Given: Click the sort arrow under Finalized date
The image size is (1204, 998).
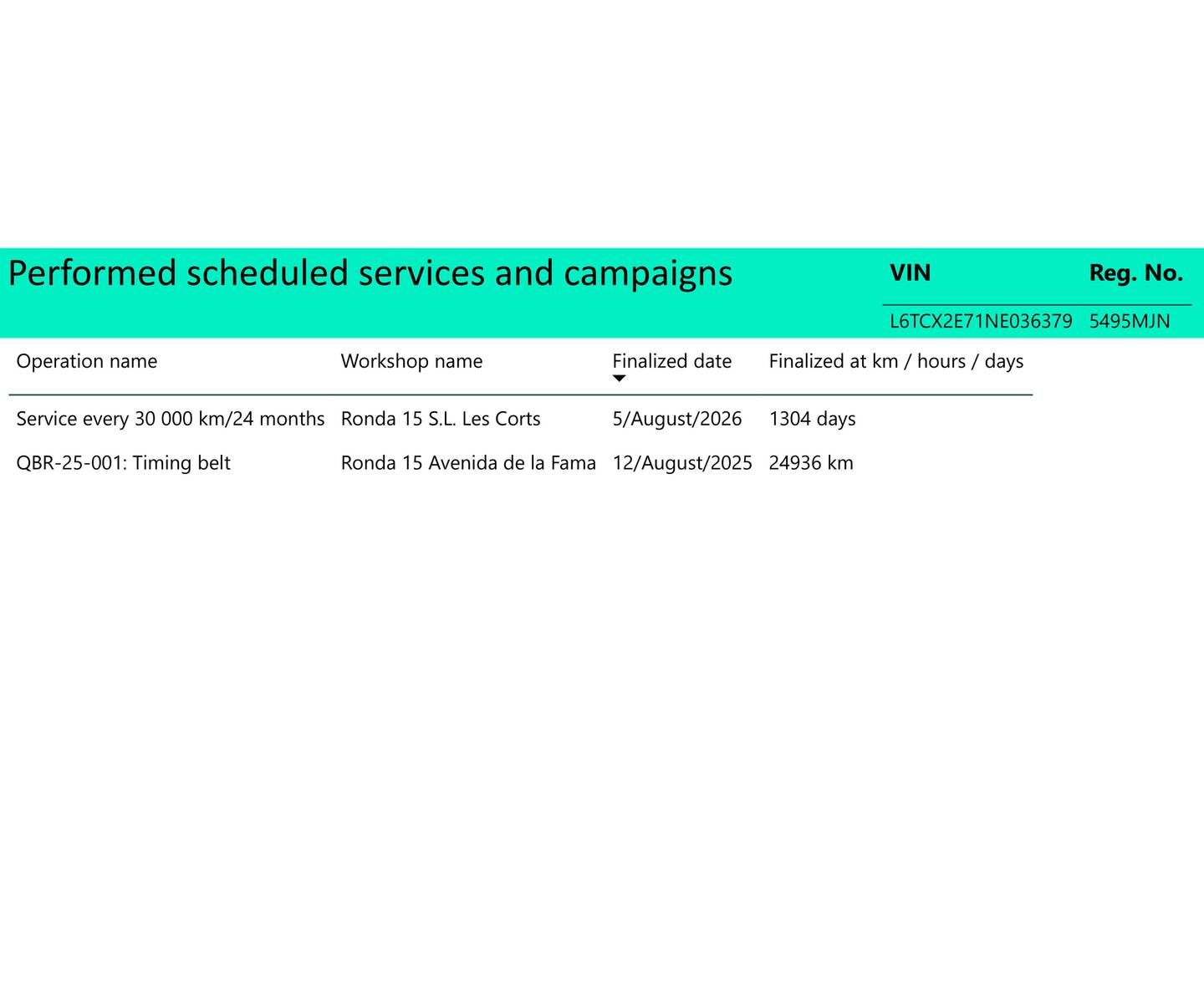Looking at the screenshot, I should point(619,379).
